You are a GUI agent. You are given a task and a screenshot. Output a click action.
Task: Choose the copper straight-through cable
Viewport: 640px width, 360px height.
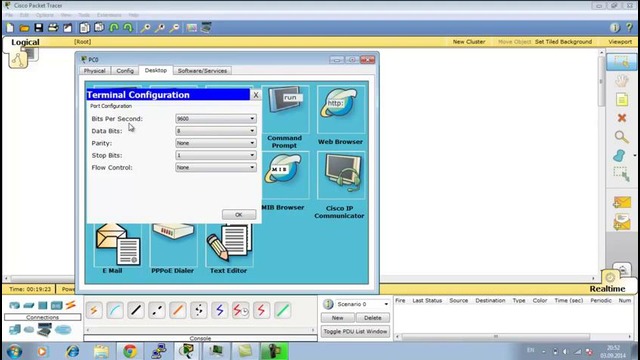pyautogui.click(x=136, y=311)
